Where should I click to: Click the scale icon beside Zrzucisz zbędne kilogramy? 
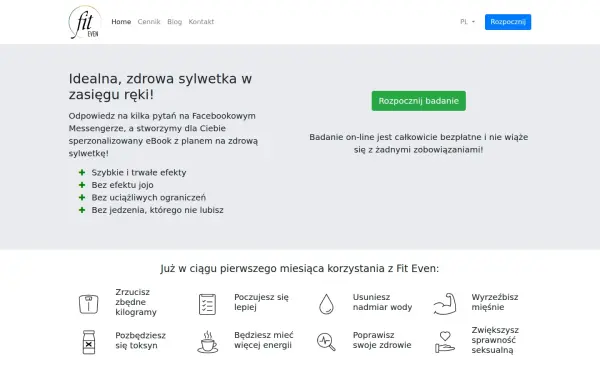tap(88, 304)
